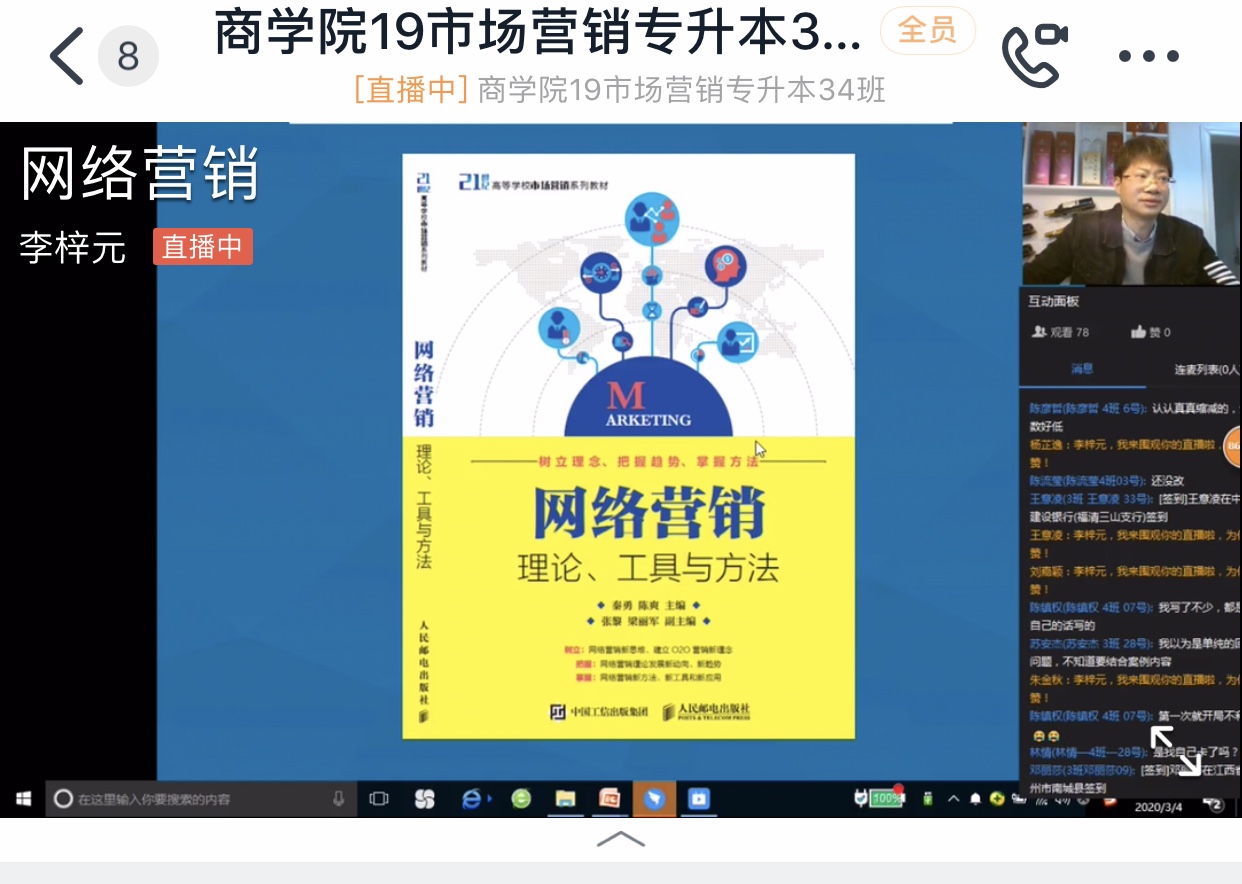Screen dimensions: 1242x884
Task: Switch to the 连麦列表 tab
Action: click(1207, 369)
